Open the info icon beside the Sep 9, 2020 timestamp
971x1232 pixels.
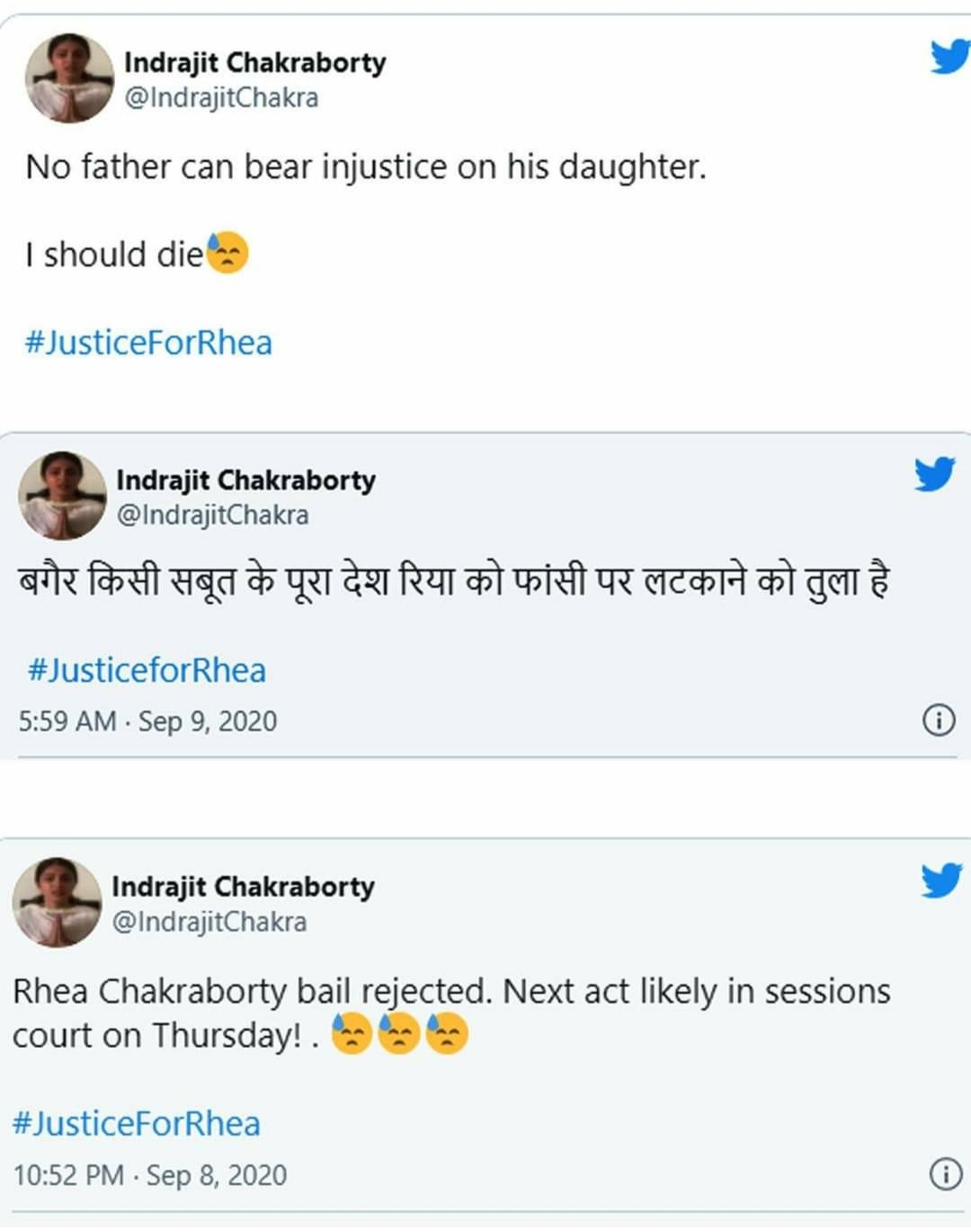(x=939, y=719)
